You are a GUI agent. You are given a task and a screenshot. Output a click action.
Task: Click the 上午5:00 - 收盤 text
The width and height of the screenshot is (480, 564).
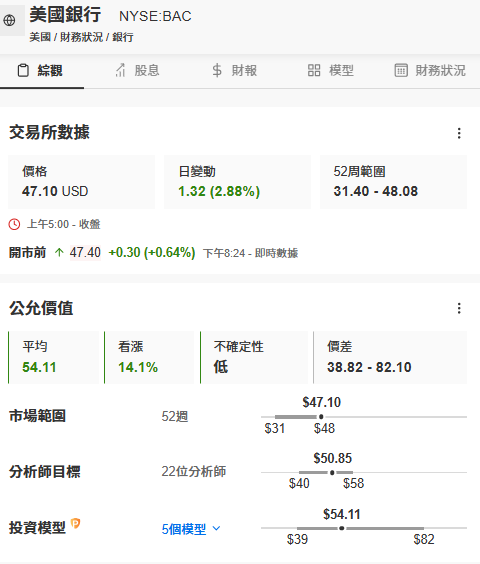tap(64, 224)
